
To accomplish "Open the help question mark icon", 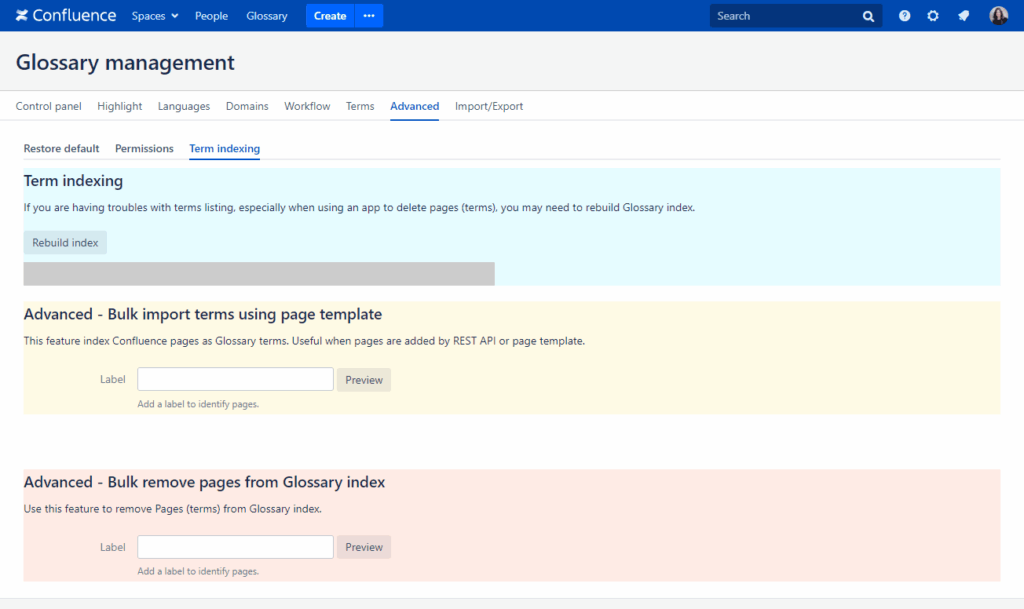I will (904, 16).
